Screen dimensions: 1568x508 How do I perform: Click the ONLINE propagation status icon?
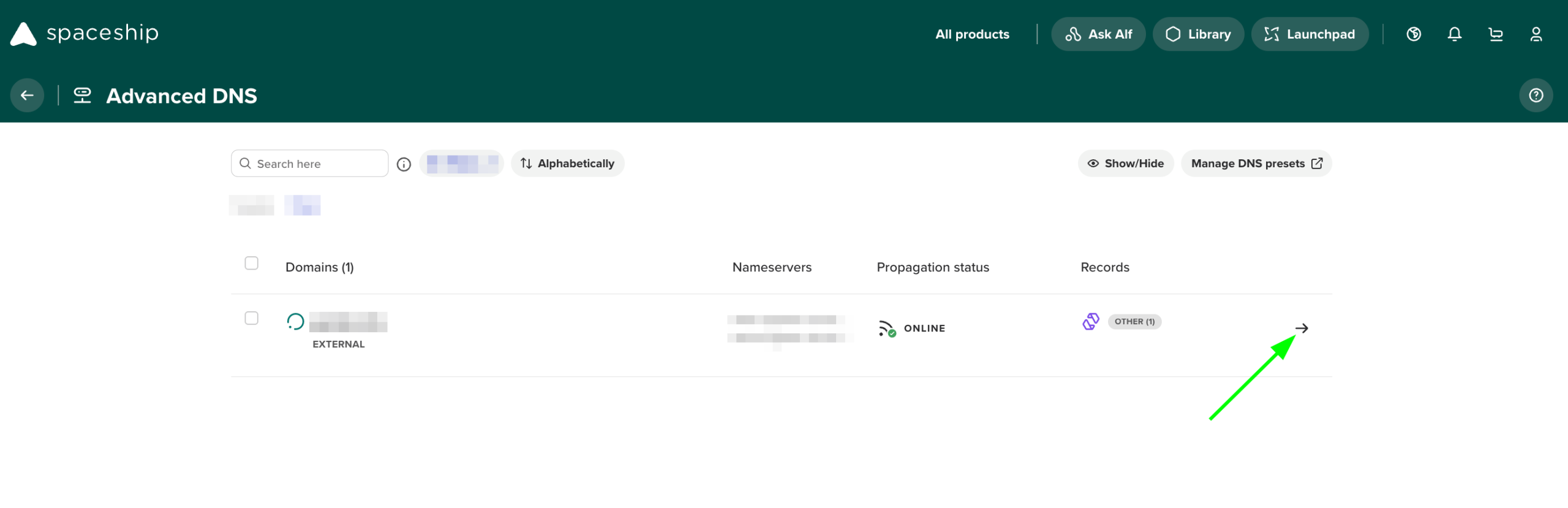pyautogui.click(x=887, y=329)
